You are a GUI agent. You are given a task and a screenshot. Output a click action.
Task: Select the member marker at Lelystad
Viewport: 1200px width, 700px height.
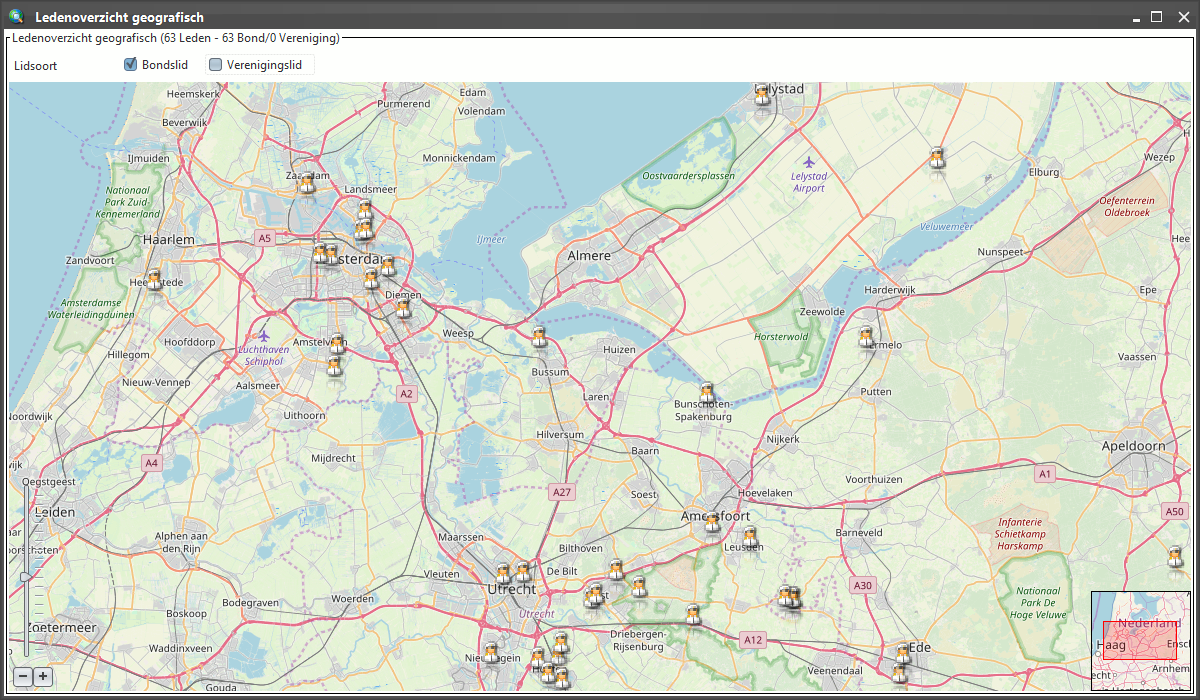click(x=763, y=96)
